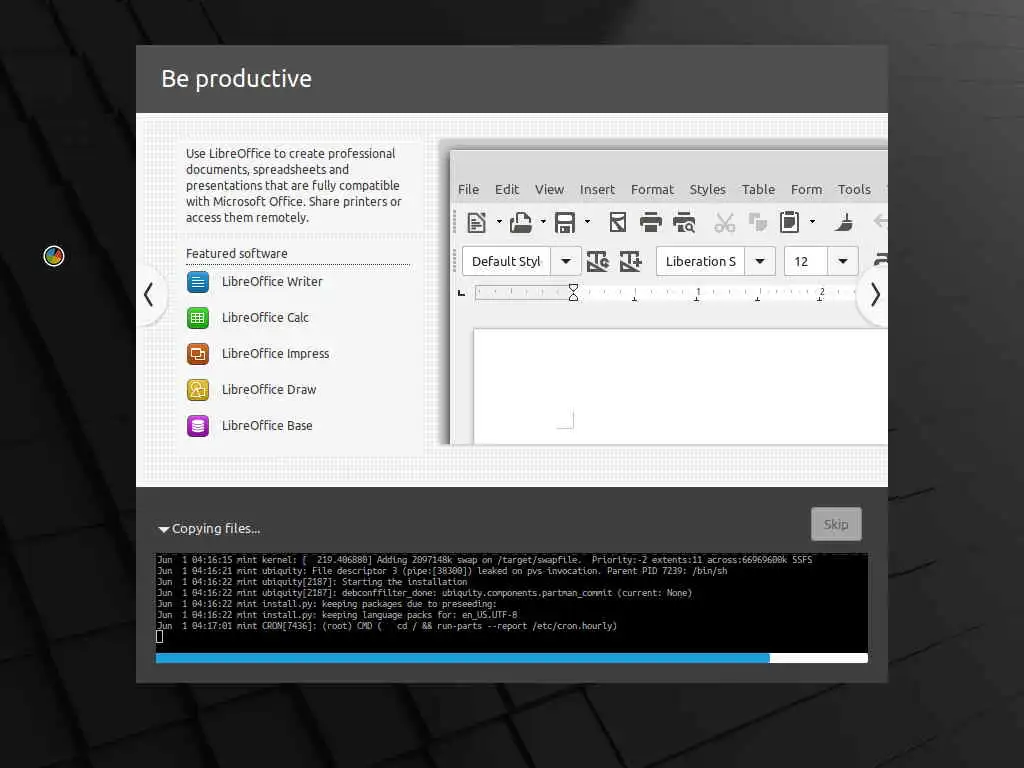Click the log line mentioning cron.hourly

pyautogui.click(x=387, y=626)
